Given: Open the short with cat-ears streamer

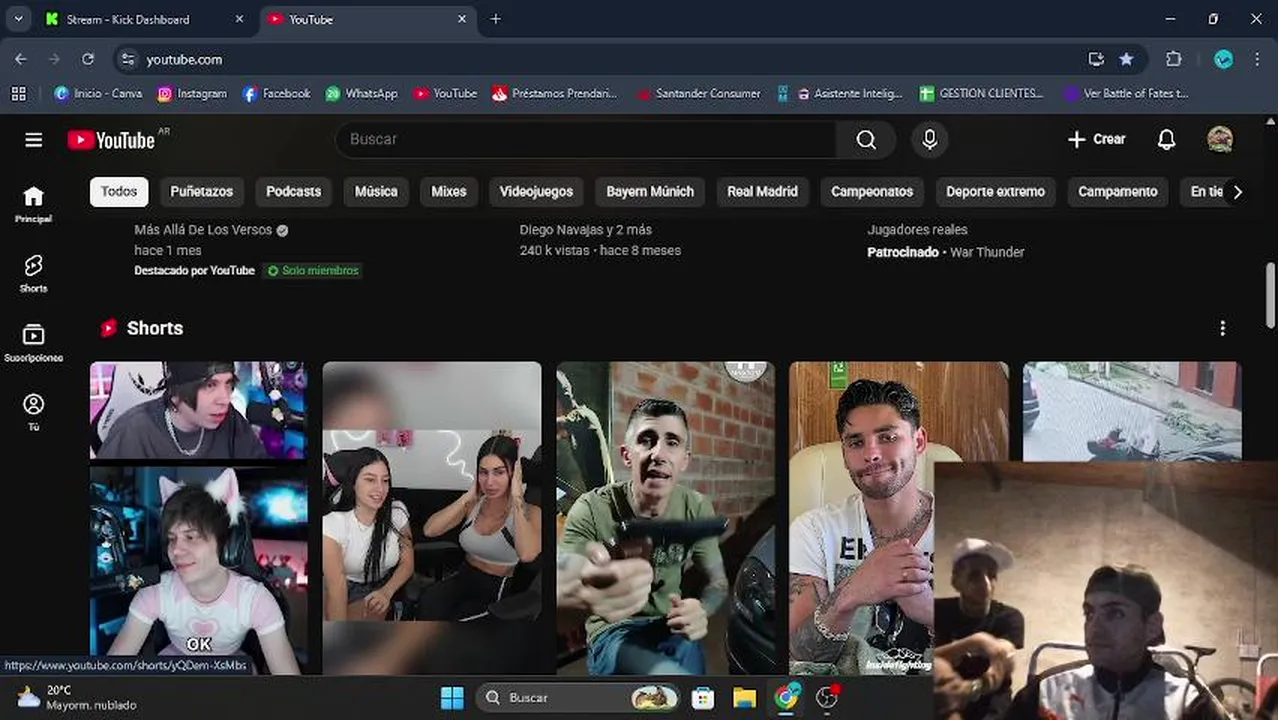Looking at the screenshot, I should [198, 517].
